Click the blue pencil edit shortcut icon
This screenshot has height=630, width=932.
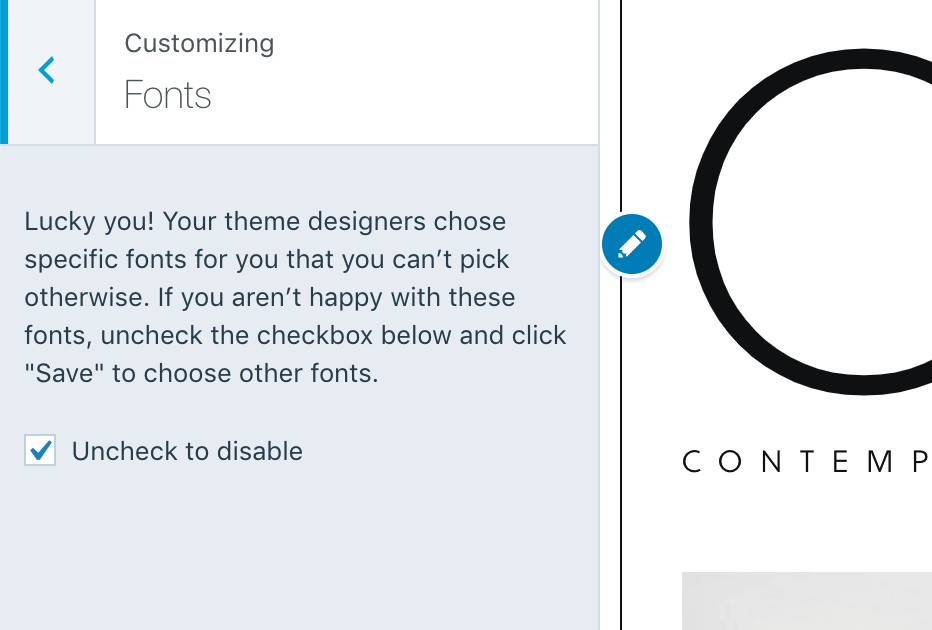[x=631, y=244]
